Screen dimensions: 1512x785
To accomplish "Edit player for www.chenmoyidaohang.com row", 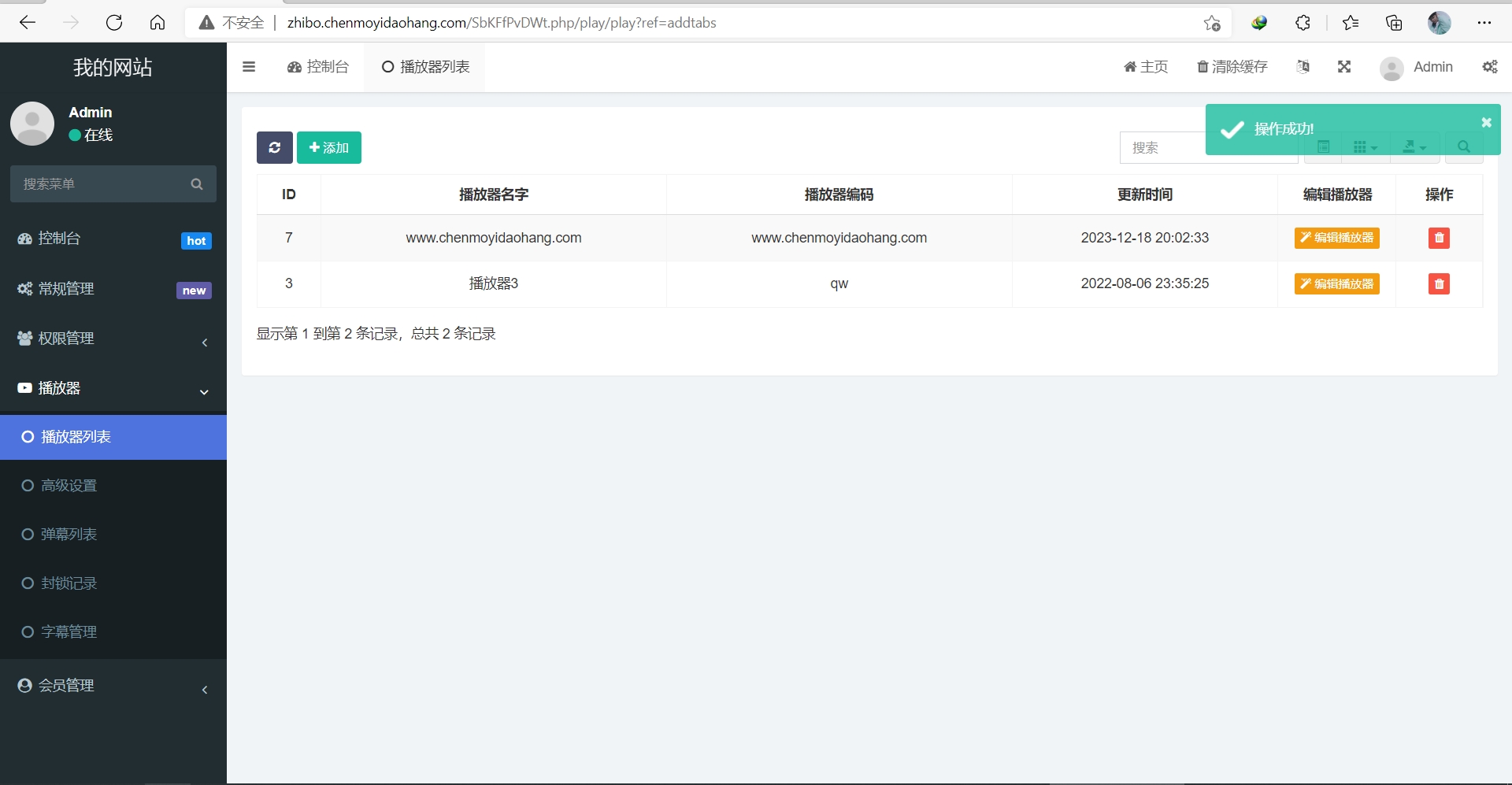I will (1336, 238).
